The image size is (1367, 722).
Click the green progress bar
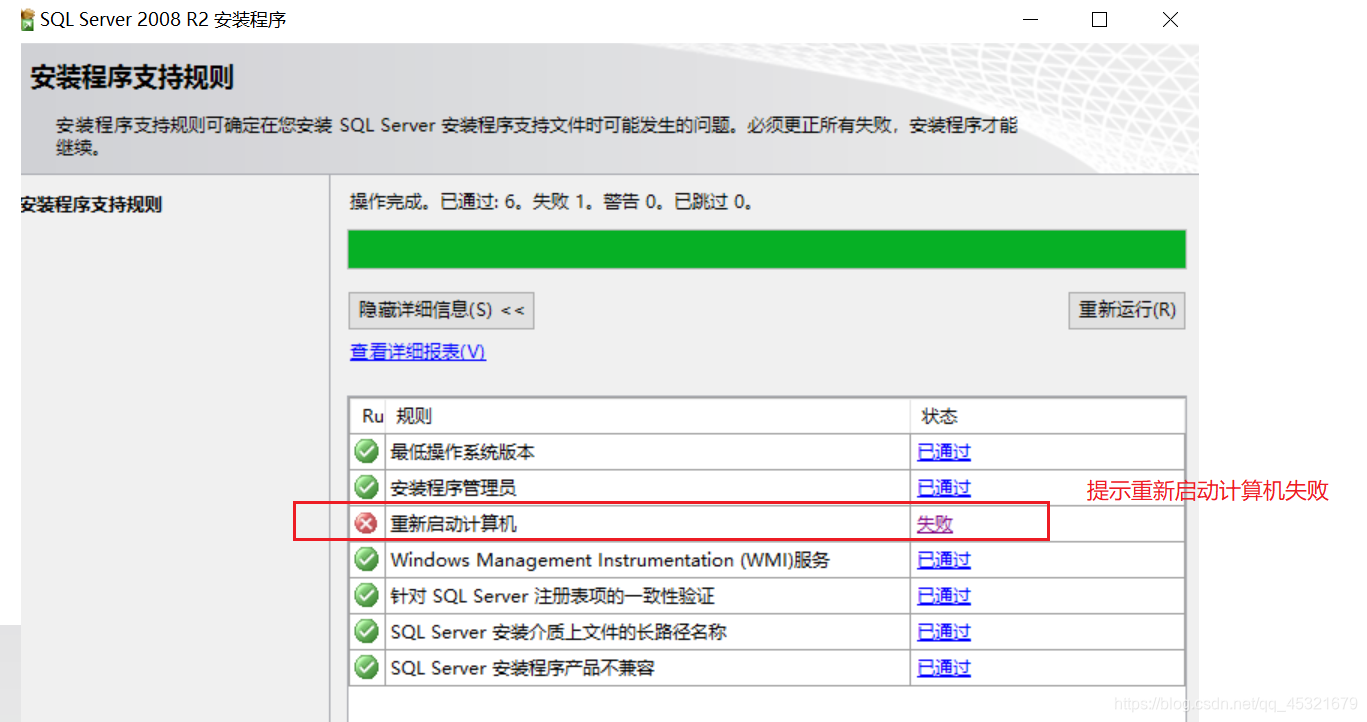(767, 249)
